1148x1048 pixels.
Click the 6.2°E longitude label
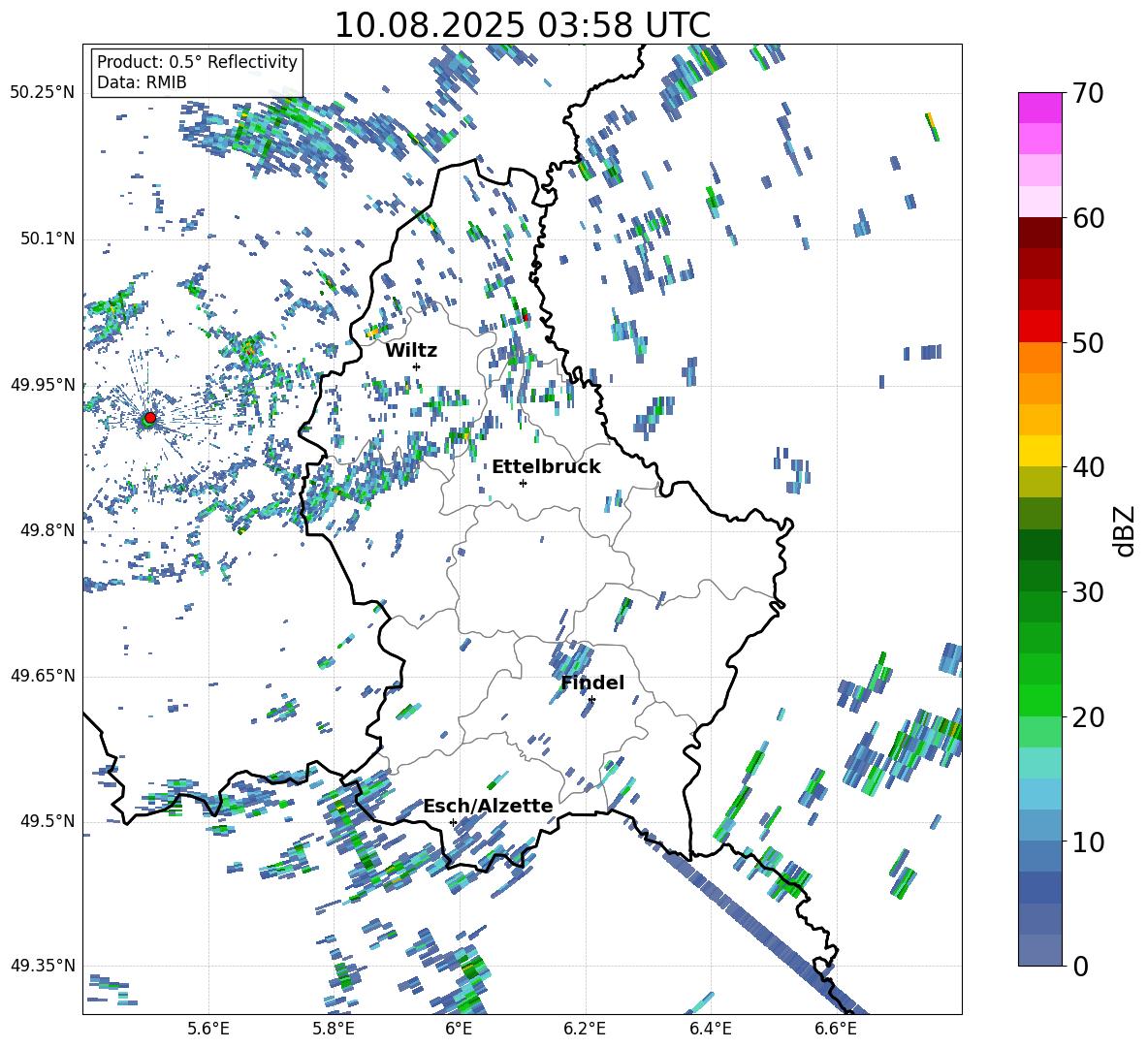(585, 1030)
